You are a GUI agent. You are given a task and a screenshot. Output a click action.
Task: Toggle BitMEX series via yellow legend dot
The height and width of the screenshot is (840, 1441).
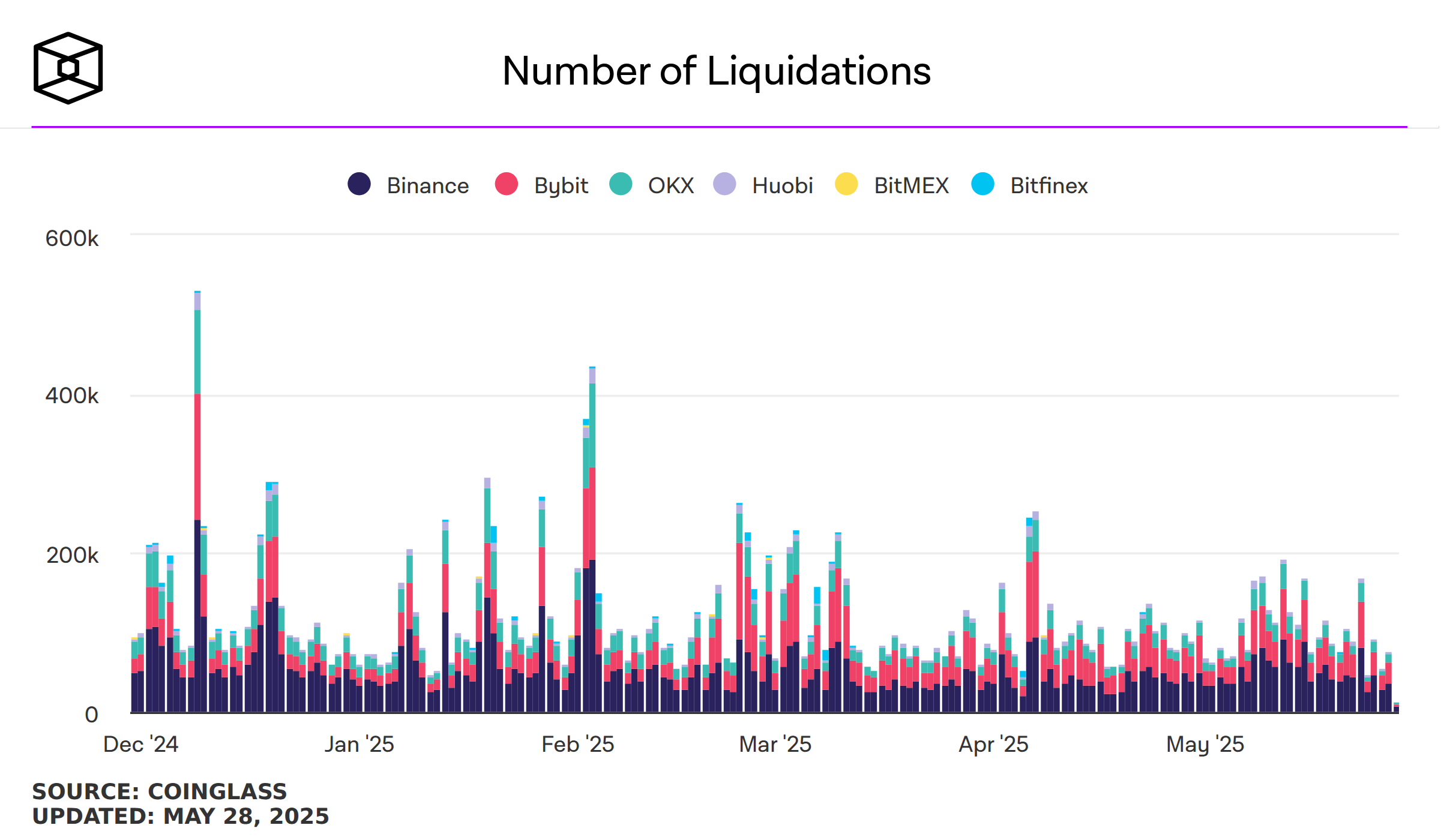(x=846, y=184)
